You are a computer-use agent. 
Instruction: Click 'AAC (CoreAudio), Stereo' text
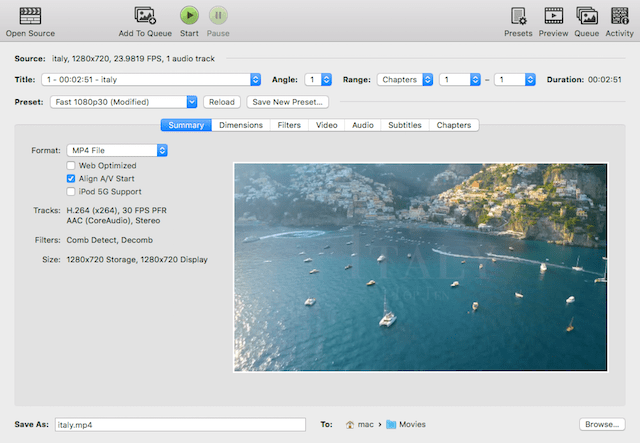click(113, 220)
